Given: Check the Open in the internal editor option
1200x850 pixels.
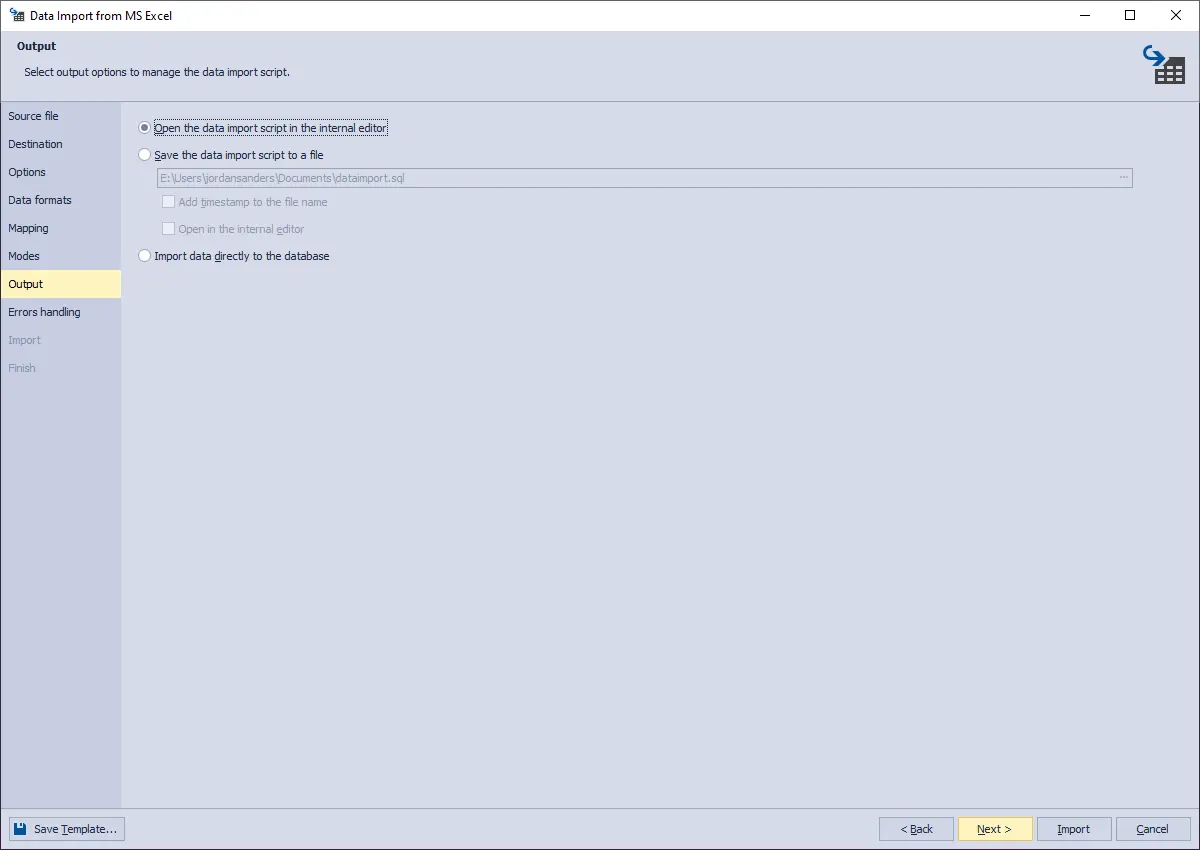Looking at the screenshot, I should coord(168,228).
